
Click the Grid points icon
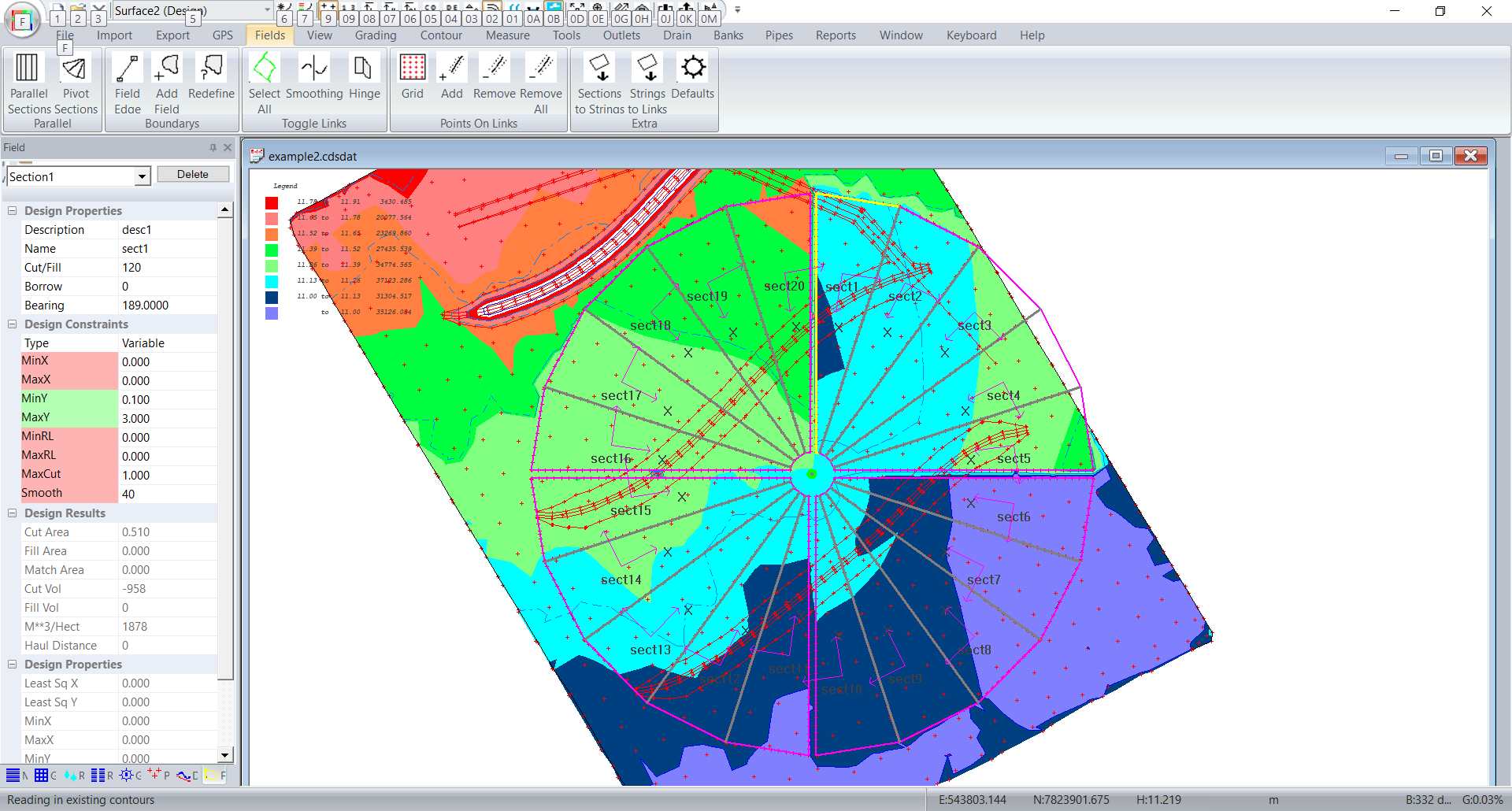[x=412, y=69]
